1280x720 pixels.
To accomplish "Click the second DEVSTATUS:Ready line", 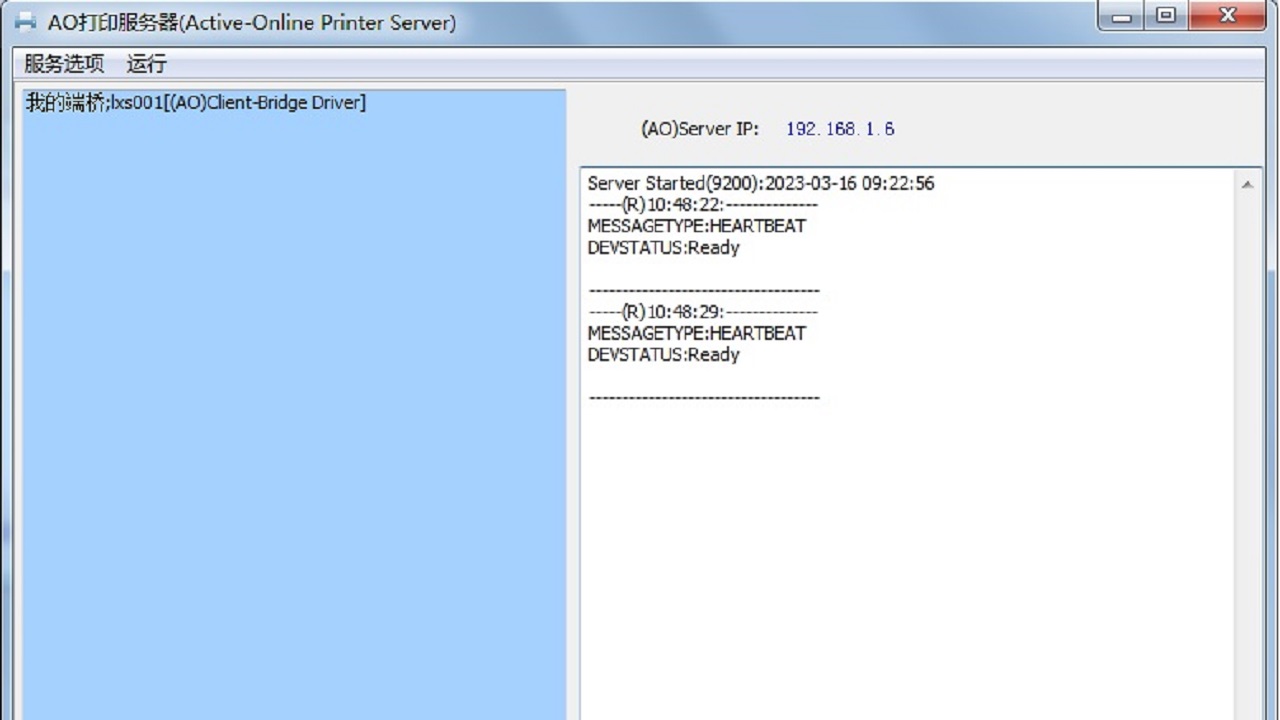I will 663,355.
